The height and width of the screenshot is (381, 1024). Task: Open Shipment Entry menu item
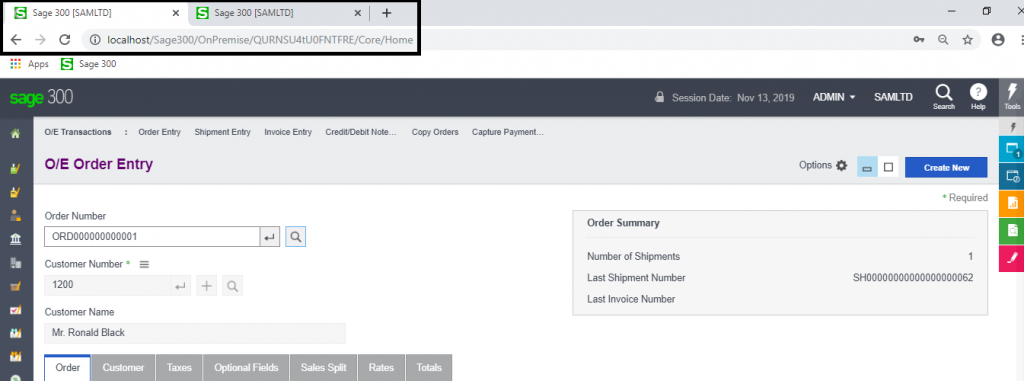click(x=222, y=132)
